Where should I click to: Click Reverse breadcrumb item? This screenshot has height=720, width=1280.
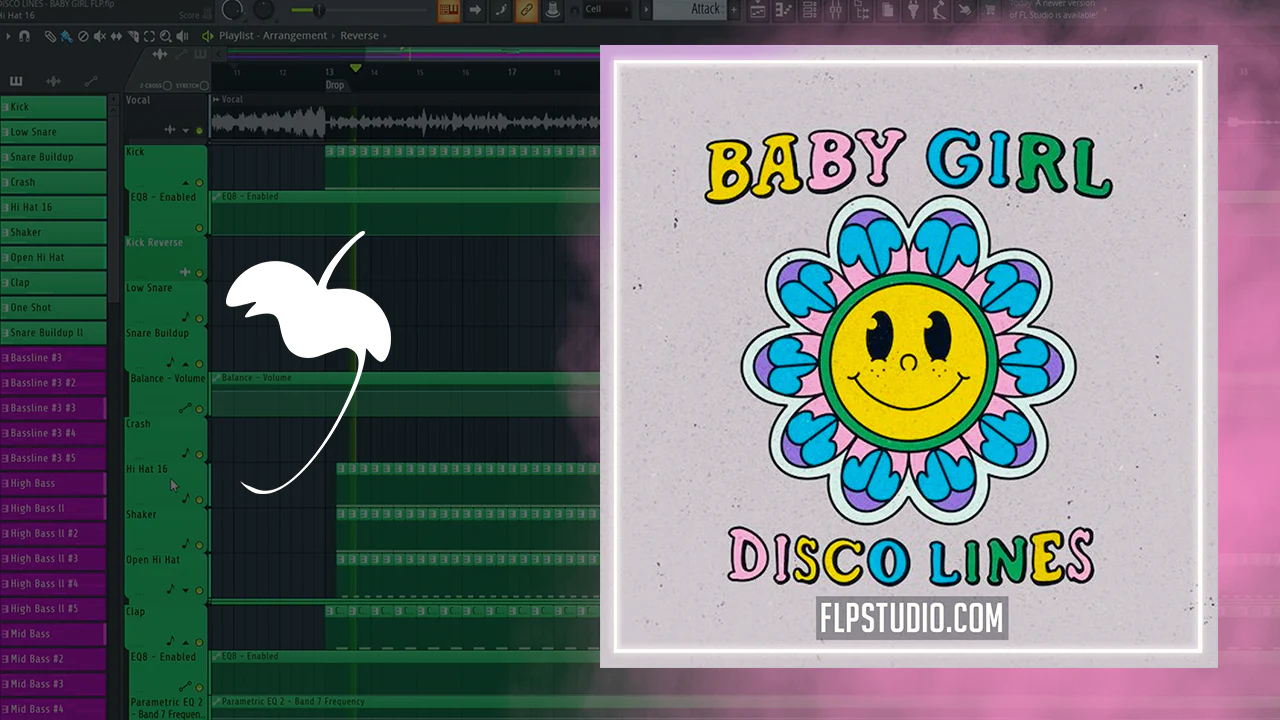click(359, 36)
